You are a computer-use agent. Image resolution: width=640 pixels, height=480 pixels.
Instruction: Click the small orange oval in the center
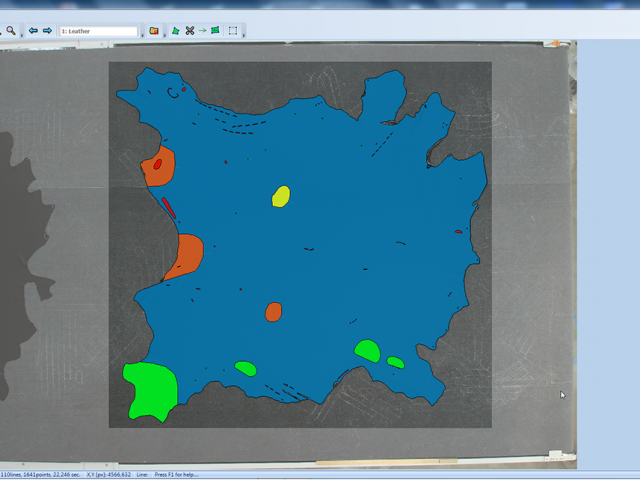click(x=273, y=312)
